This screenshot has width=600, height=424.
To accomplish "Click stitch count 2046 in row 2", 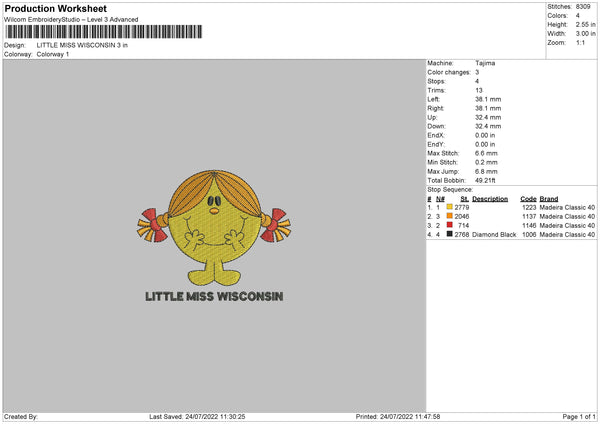I will click(x=462, y=216).
